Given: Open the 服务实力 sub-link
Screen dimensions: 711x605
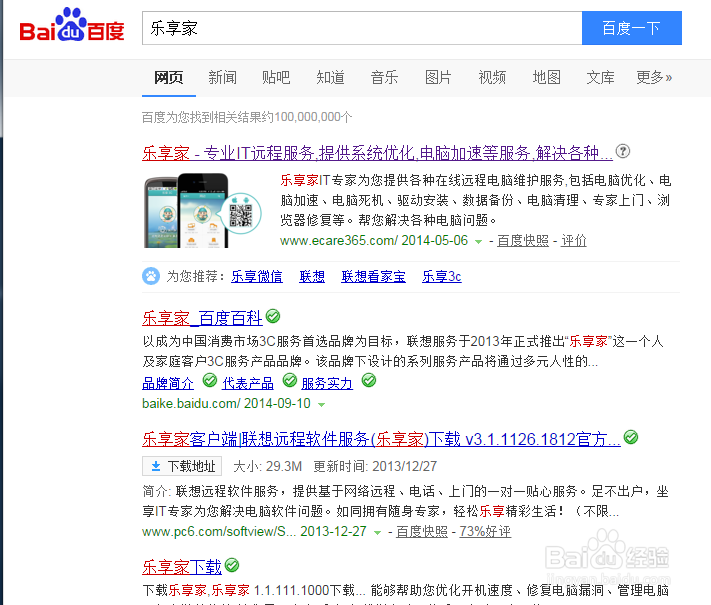Looking at the screenshot, I should (x=327, y=383).
